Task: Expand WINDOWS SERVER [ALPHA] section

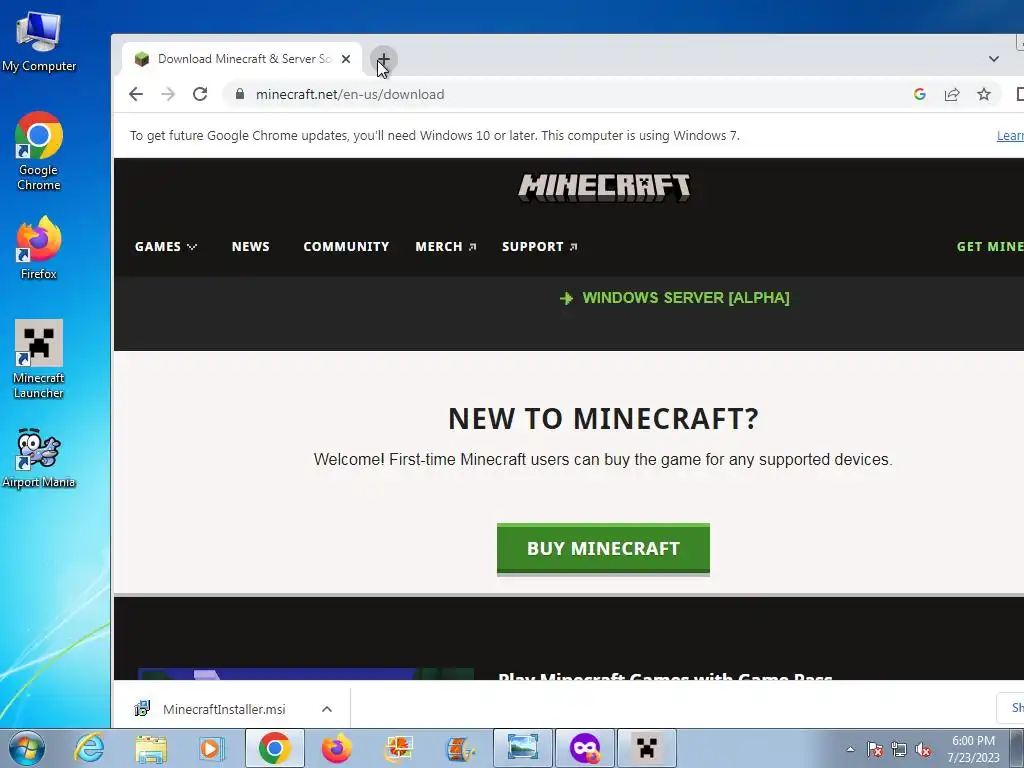Action: (675, 298)
